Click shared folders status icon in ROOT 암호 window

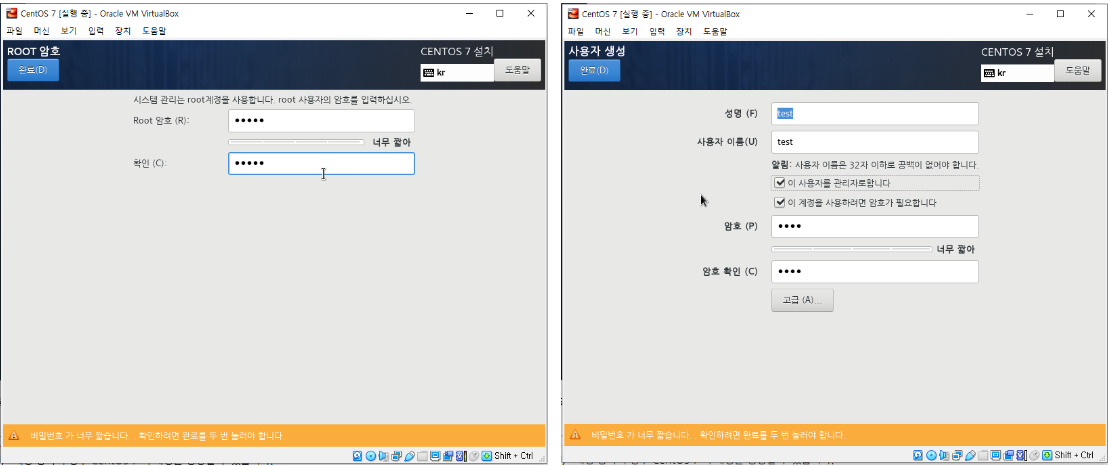click(x=422, y=456)
